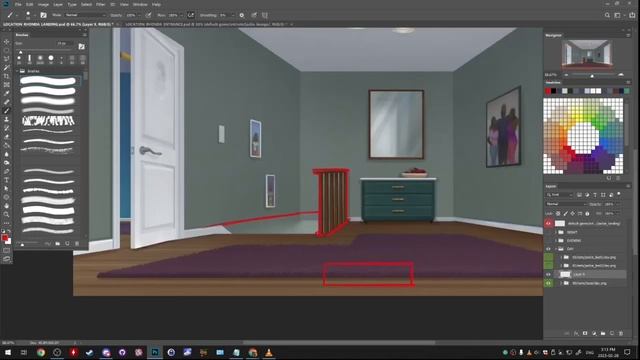Open the Image menu

click(x=43, y=4)
